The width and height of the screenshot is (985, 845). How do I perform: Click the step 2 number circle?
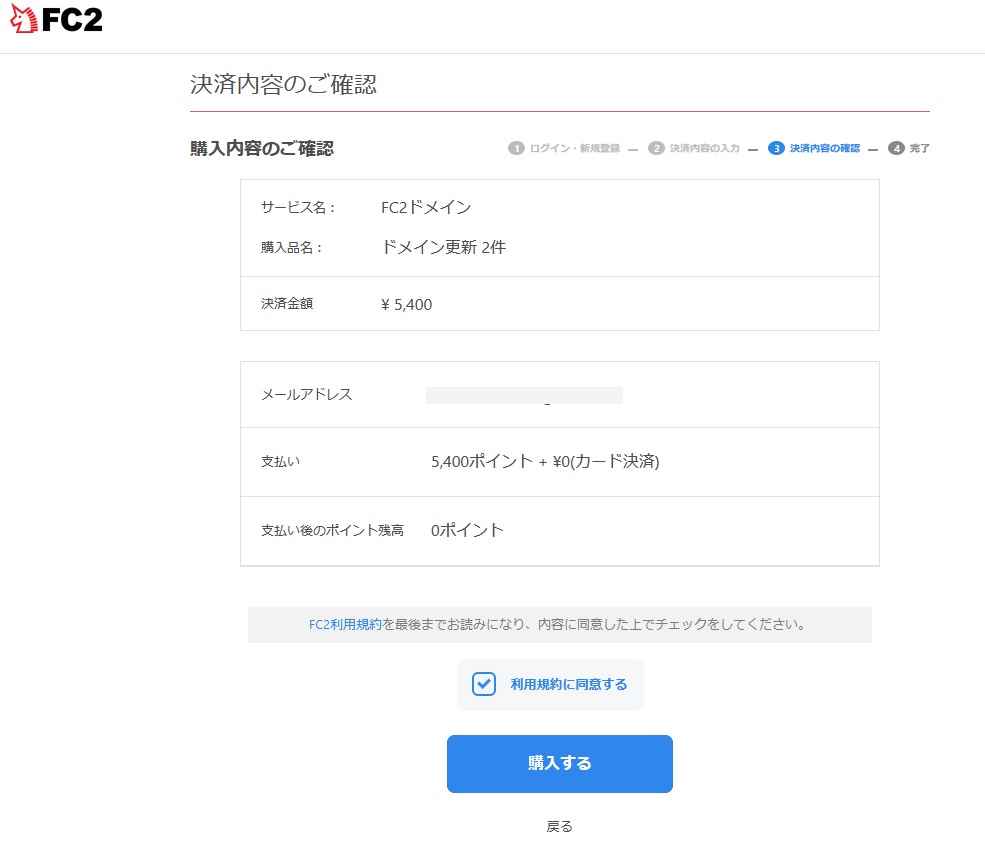click(656, 148)
